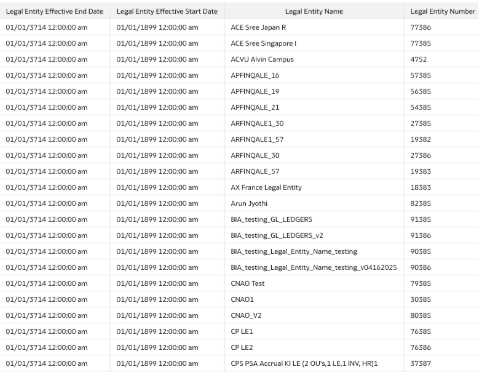478x372 pixels.
Task: Select the end date in BIA_testing_GL_LEDGERS_v2 row
Action: click(x=46, y=235)
